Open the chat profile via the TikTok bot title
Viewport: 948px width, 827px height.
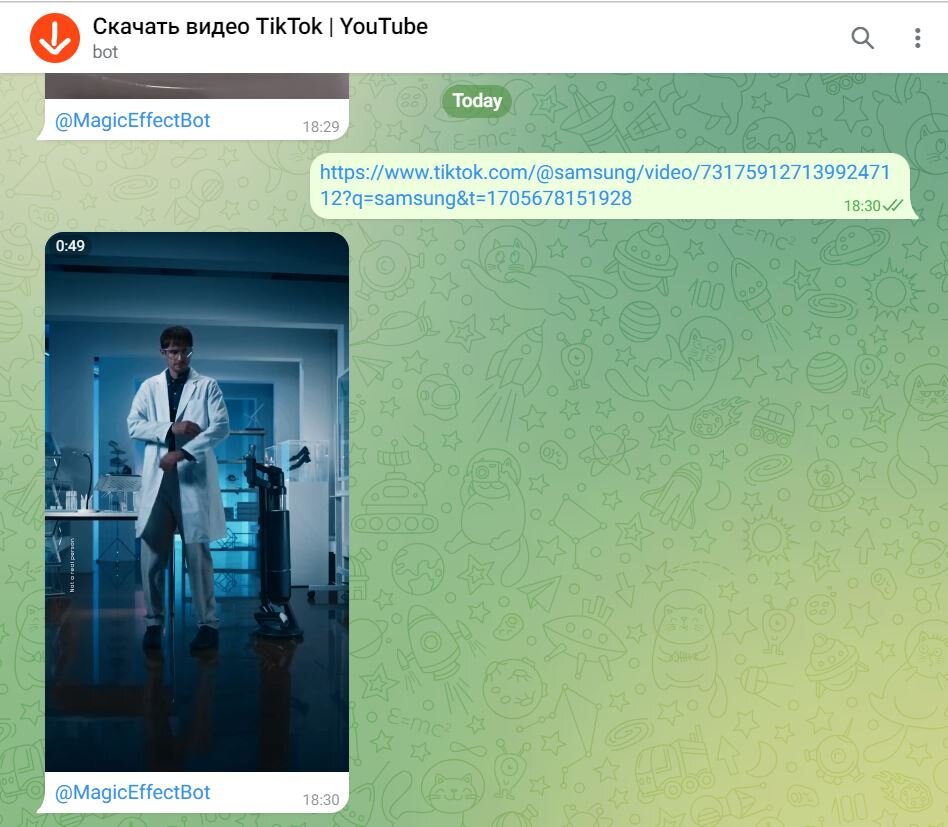[x=260, y=26]
